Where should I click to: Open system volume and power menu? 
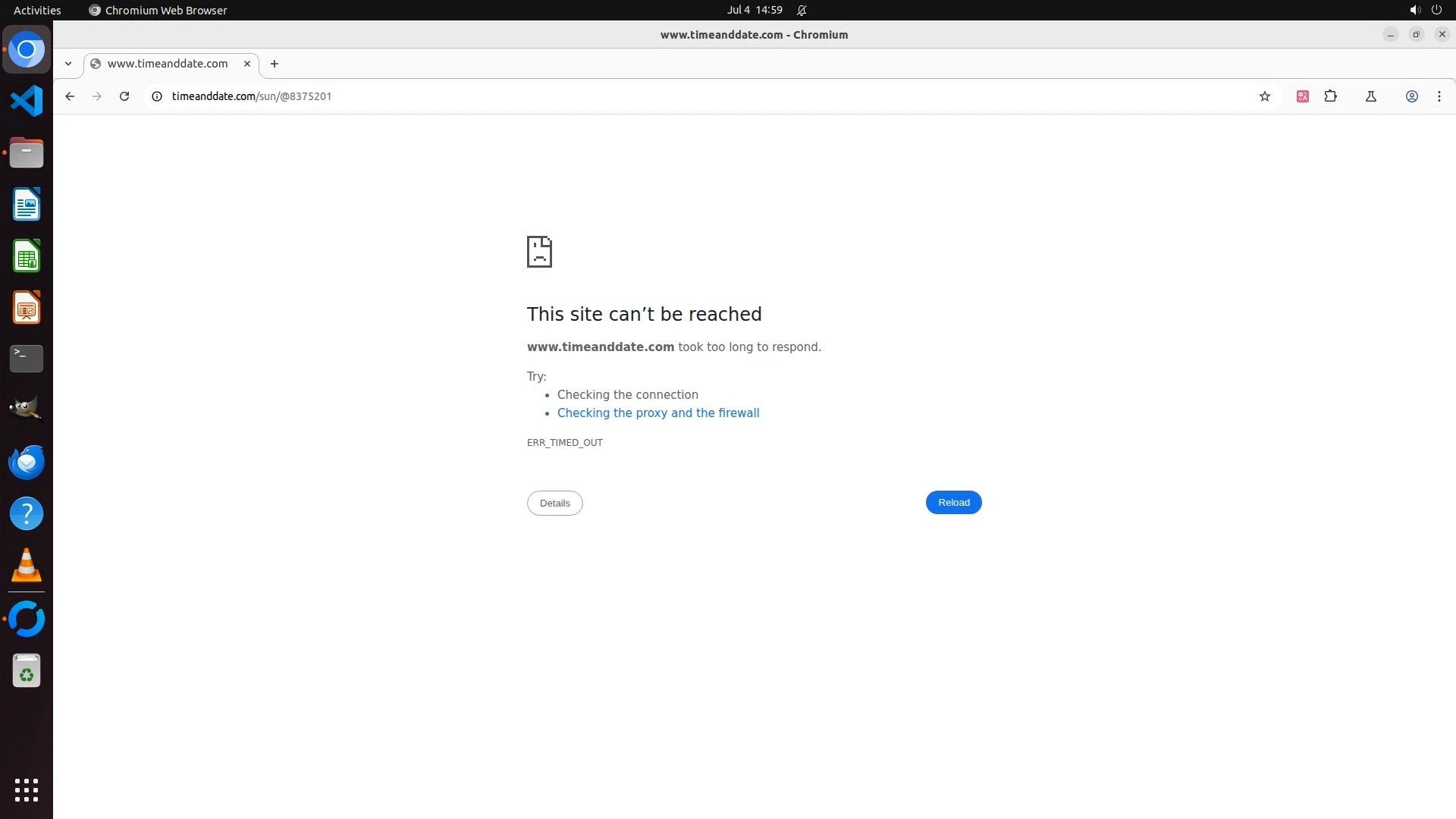click(x=1425, y=10)
